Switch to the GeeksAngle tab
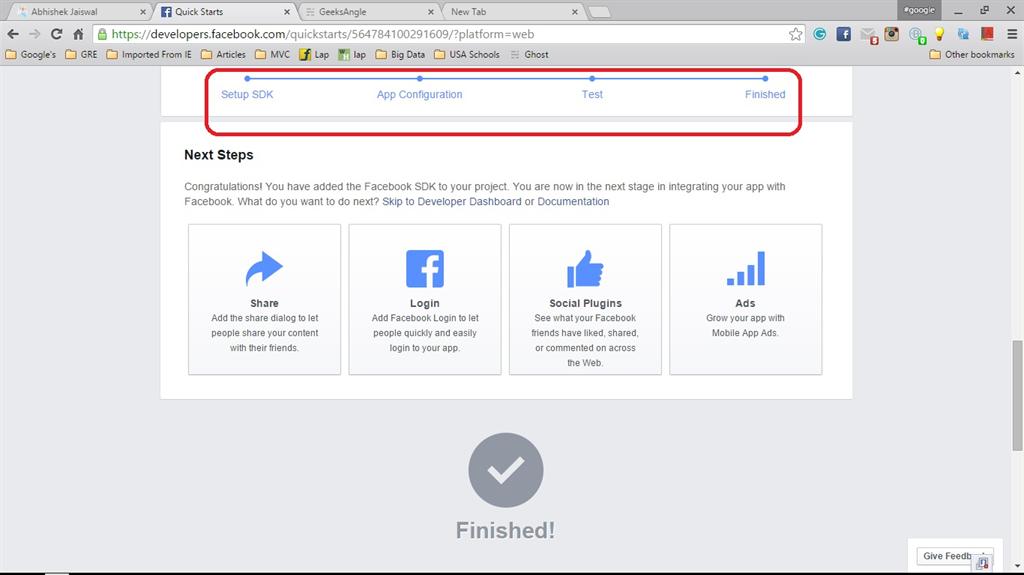1024x575 pixels. point(370,12)
